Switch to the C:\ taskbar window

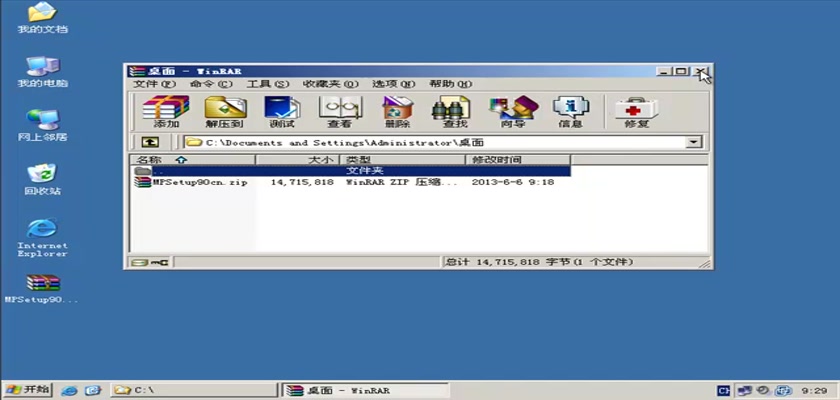(194, 390)
